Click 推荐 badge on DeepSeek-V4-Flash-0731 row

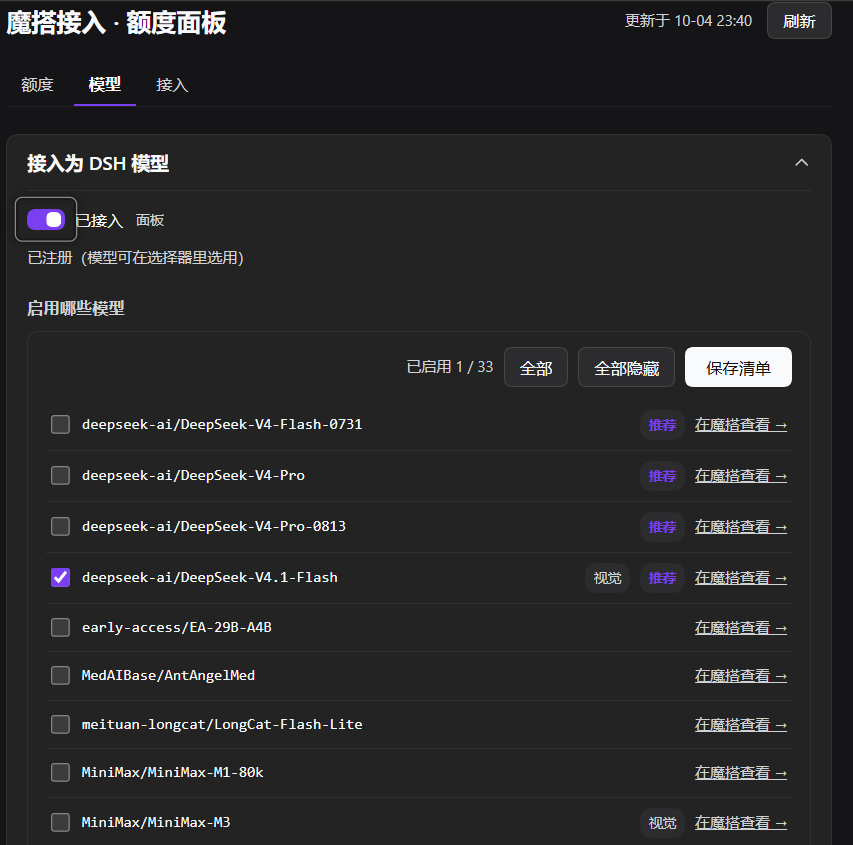point(662,425)
